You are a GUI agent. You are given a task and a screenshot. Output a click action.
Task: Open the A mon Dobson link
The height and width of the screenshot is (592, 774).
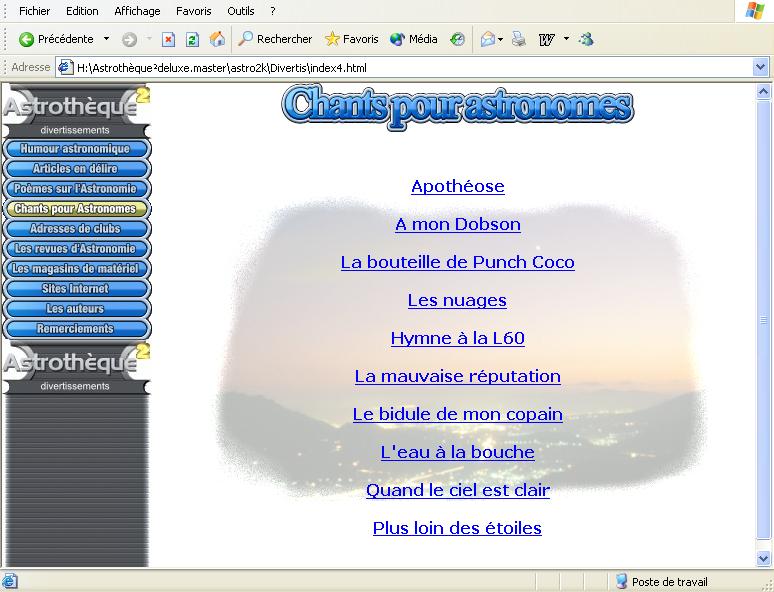(458, 224)
